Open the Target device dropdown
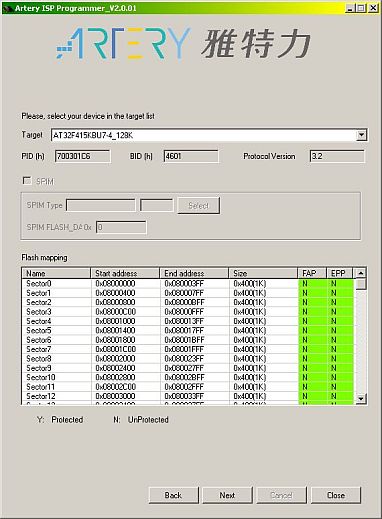Image resolution: width=382 pixels, height=519 pixels. 361,135
